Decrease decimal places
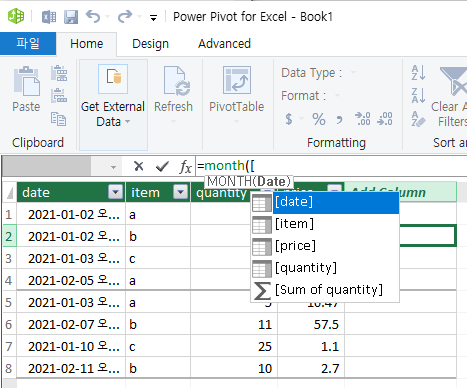Image resolution: width=467 pixels, height=388 pixels. coord(385,119)
